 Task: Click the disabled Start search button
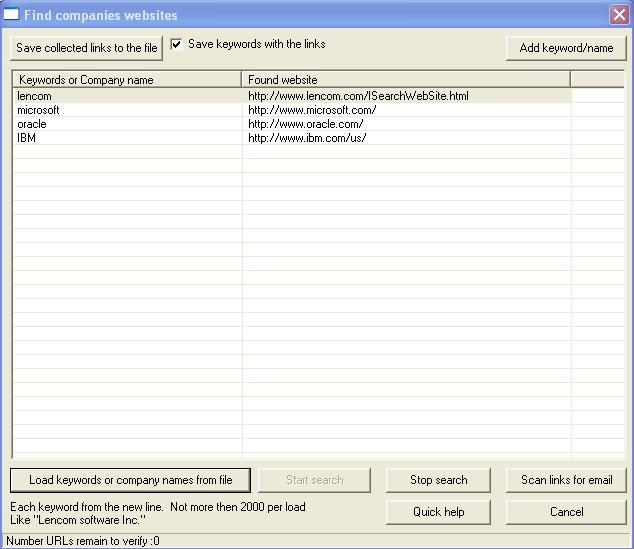(314, 480)
